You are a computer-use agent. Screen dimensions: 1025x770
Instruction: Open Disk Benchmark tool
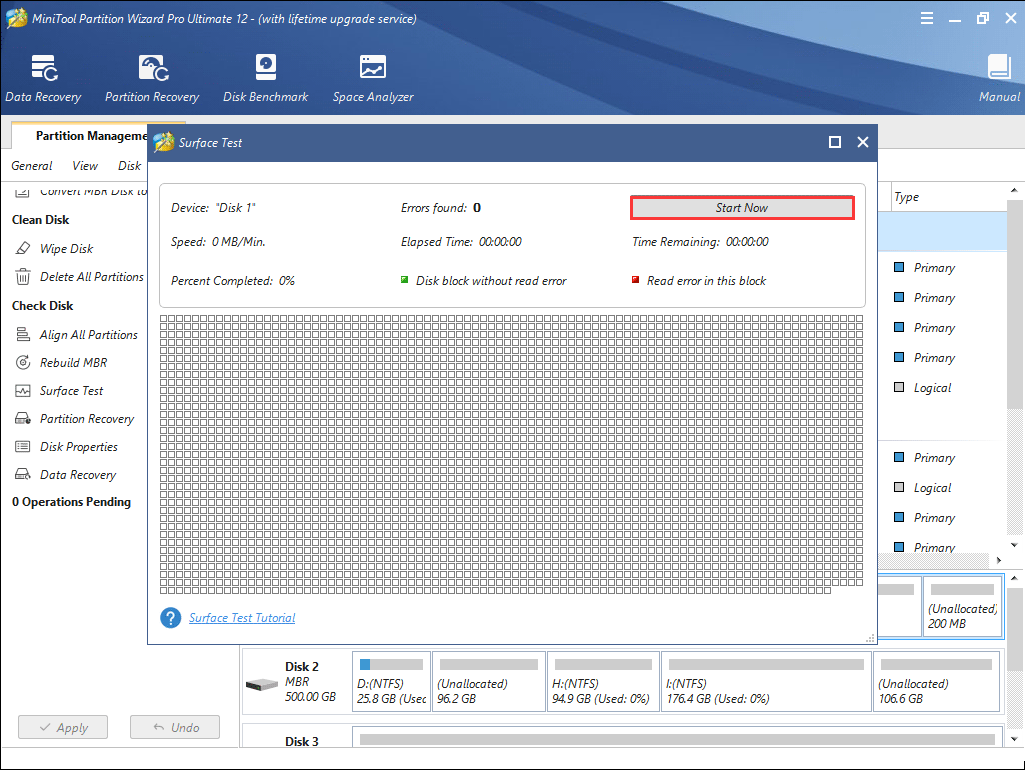coord(265,78)
